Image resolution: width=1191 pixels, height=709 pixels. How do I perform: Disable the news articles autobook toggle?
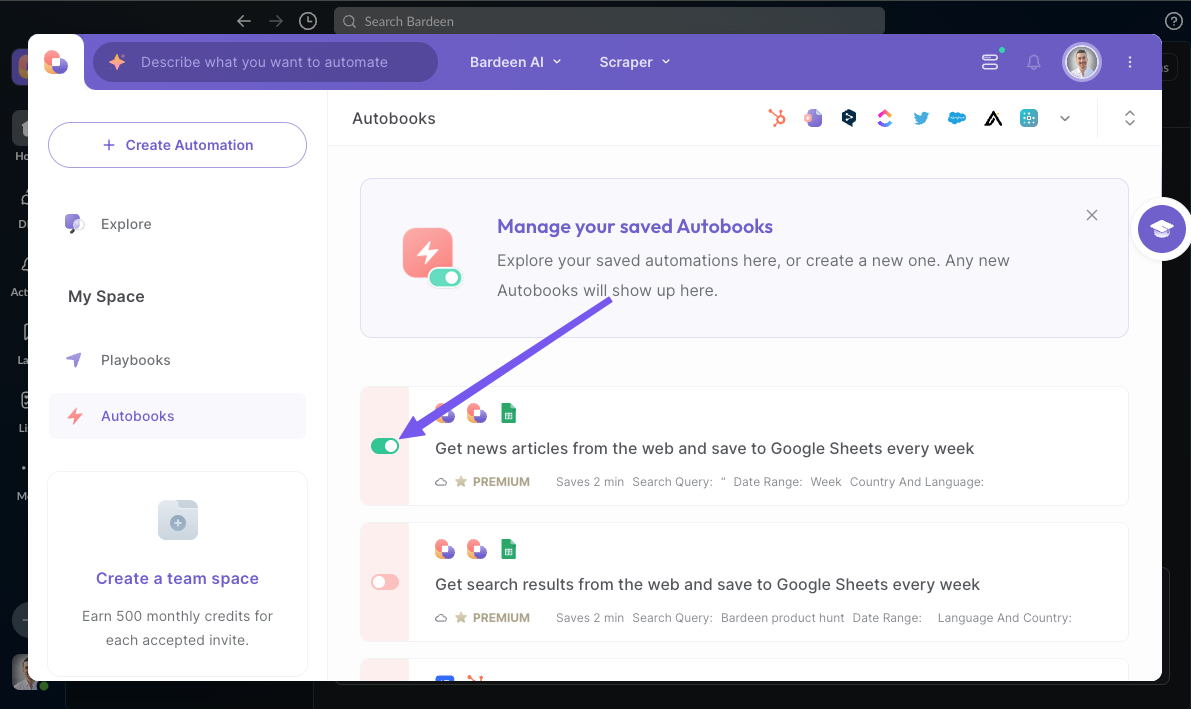(x=385, y=446)
